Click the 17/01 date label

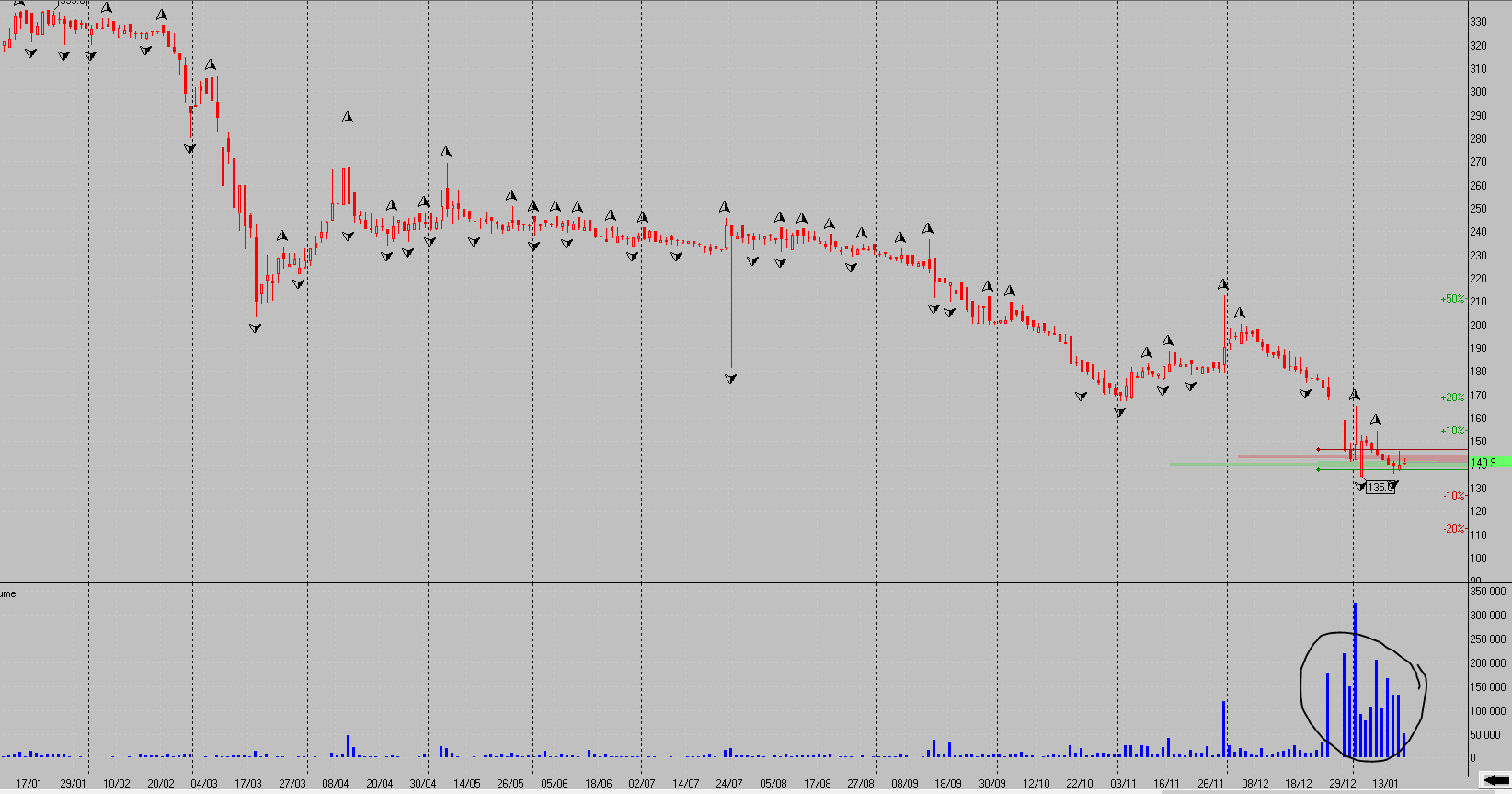point(29,784)
